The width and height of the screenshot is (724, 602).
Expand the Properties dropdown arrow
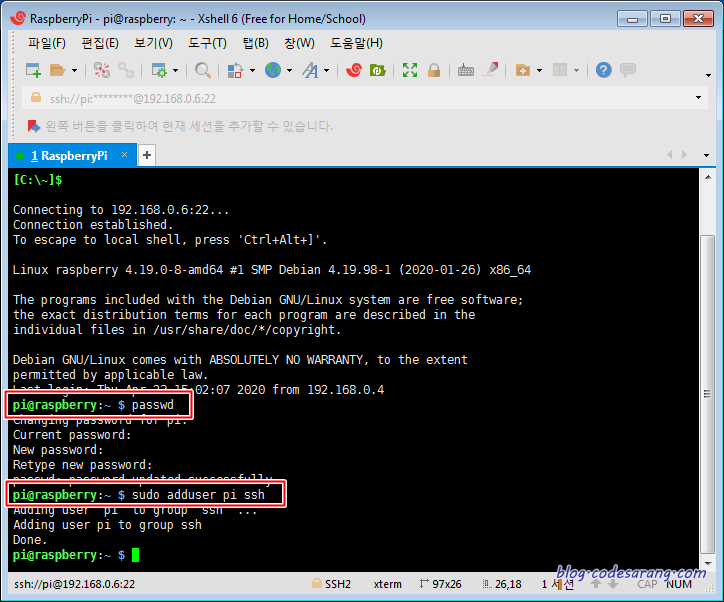[175, 71]
